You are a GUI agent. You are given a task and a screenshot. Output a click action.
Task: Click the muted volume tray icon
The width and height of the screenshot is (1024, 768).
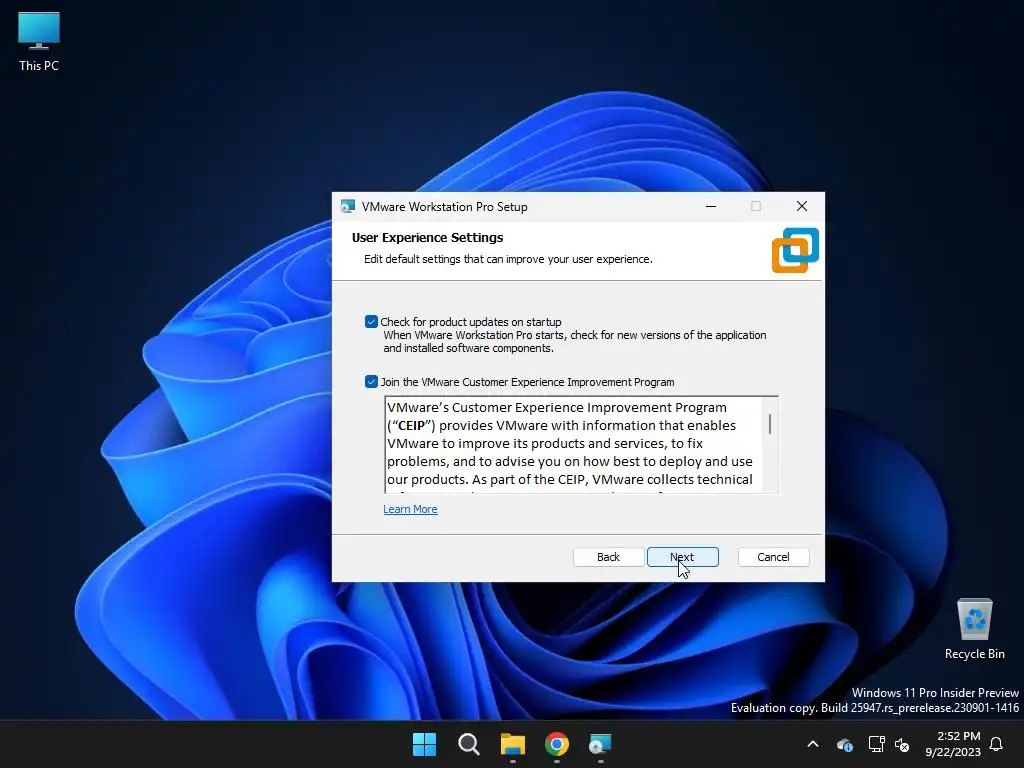(x=902, y=744)
